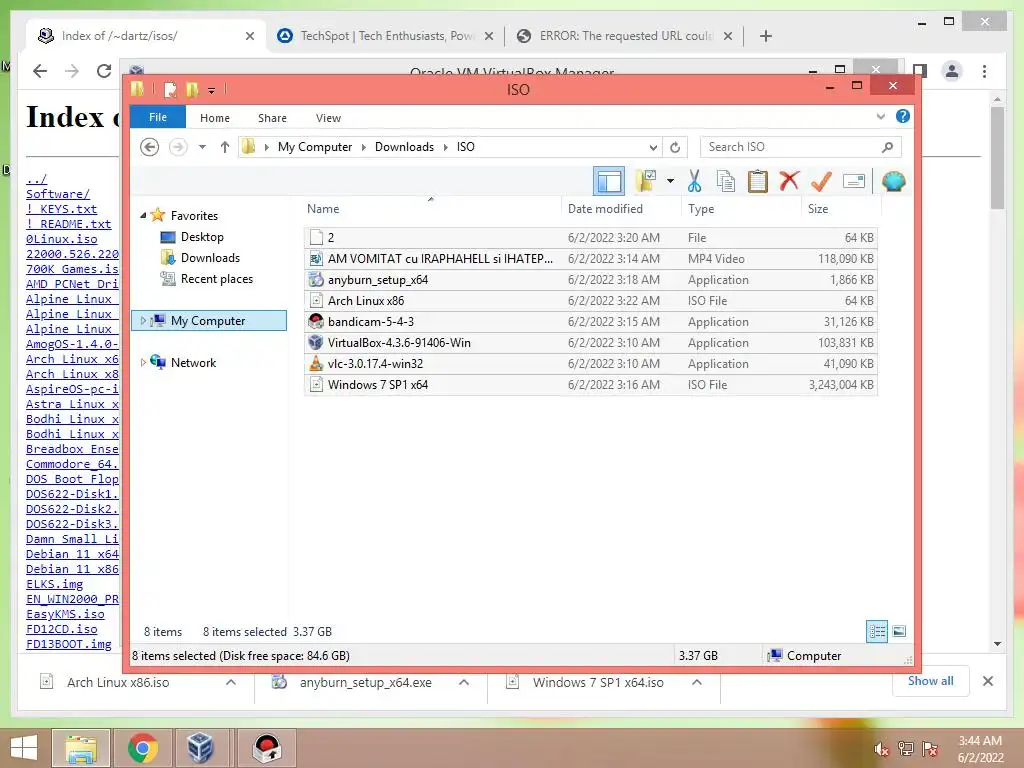Toggle the navigation pane toolbar icon

pos(609,182)
